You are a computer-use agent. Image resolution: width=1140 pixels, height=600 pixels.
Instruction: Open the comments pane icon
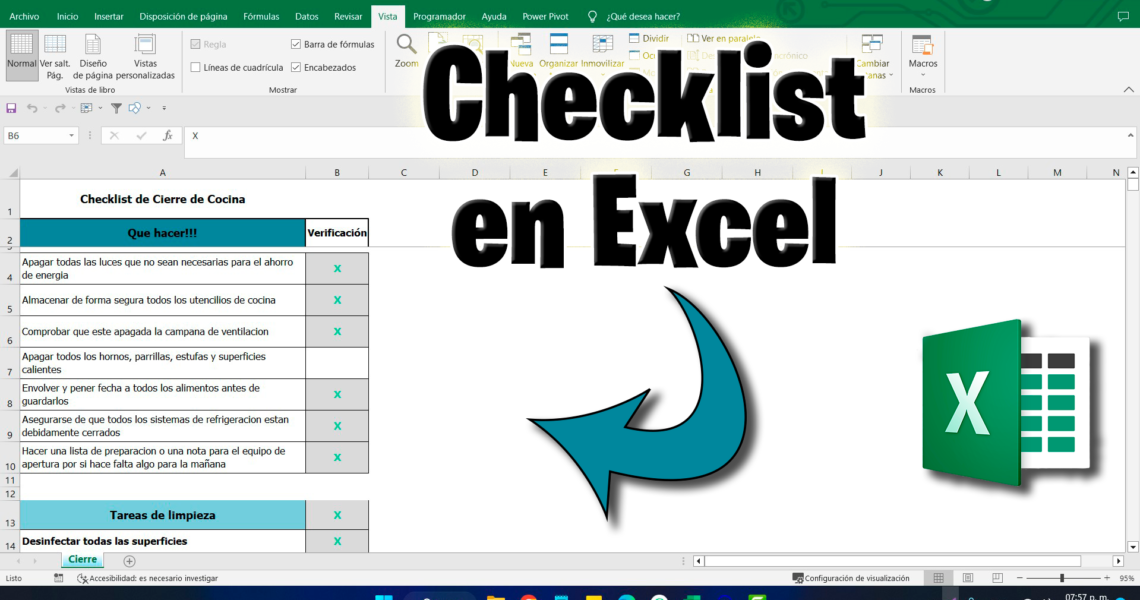[x=1123, y=16]
